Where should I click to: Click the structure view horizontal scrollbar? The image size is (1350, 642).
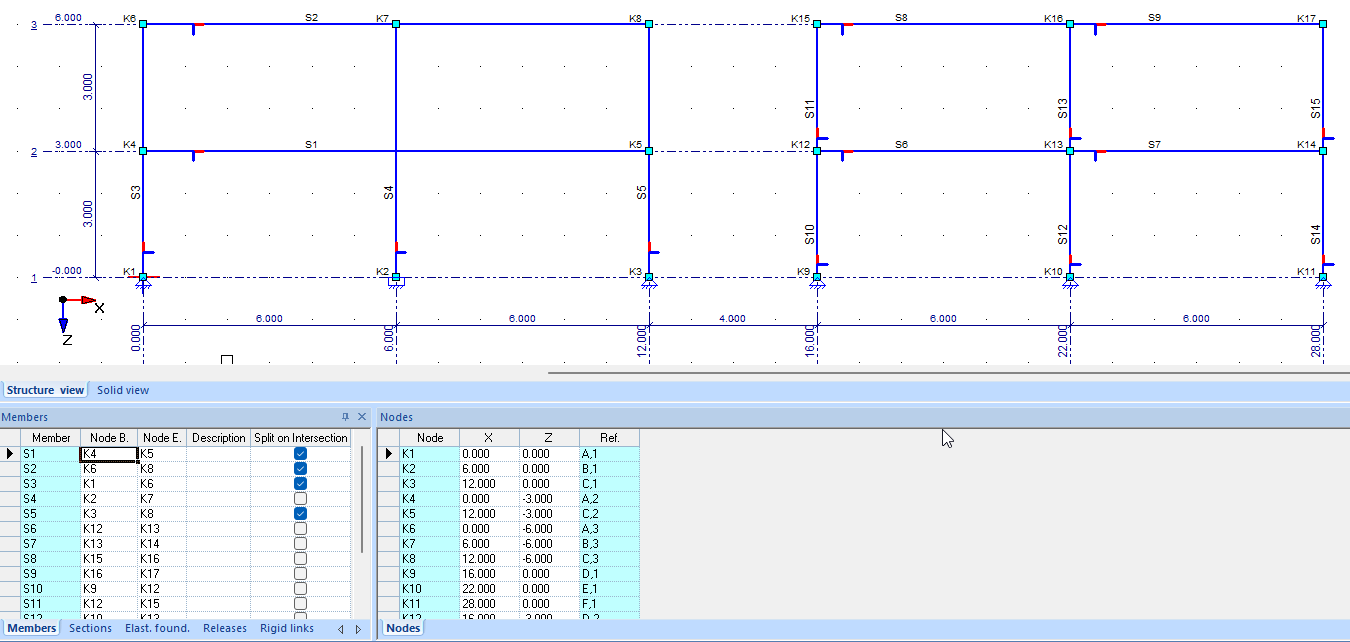point(948,372)
